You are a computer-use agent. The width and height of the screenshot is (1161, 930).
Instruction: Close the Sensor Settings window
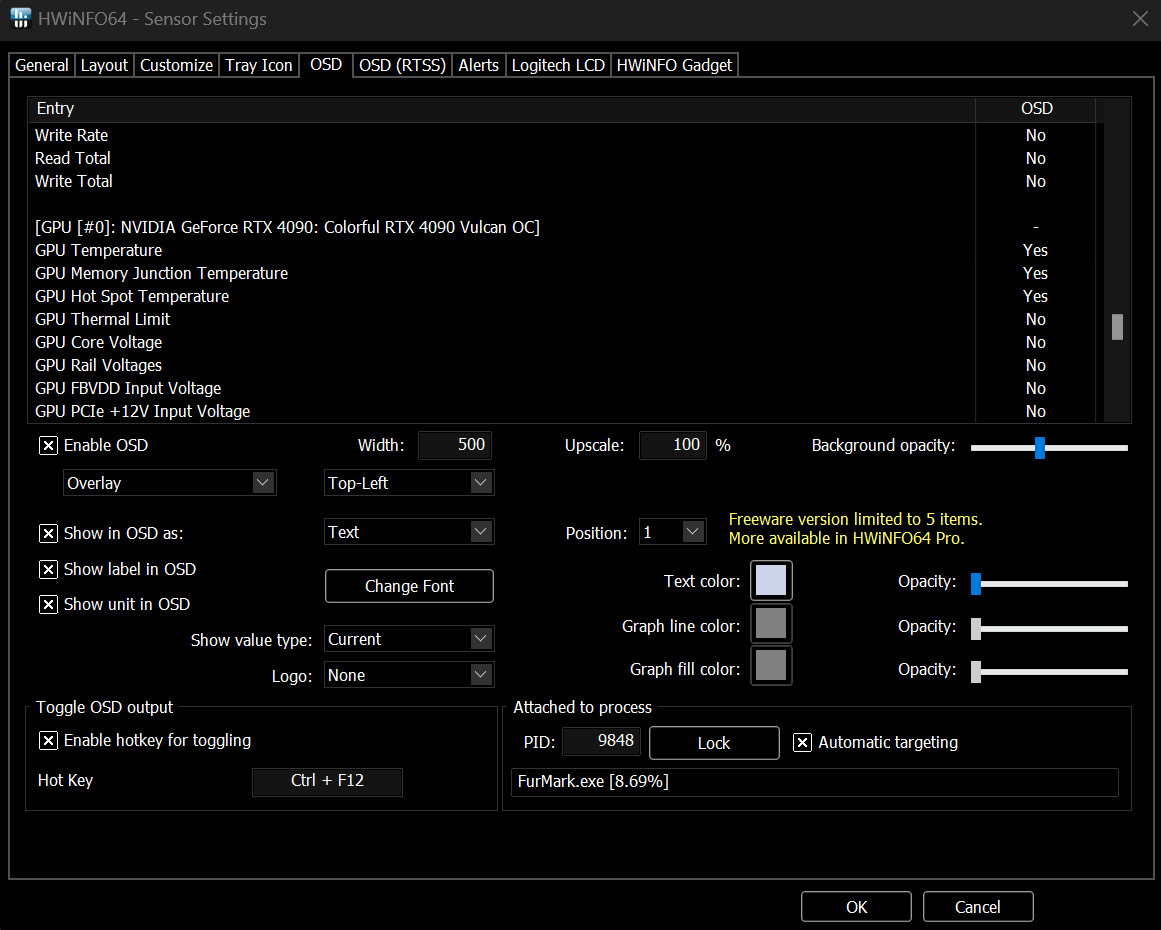1139,18
